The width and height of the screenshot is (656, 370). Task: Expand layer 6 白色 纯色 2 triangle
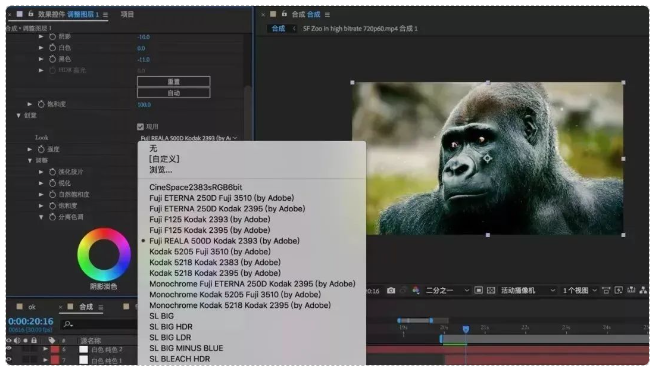click(x=45, y=349)
